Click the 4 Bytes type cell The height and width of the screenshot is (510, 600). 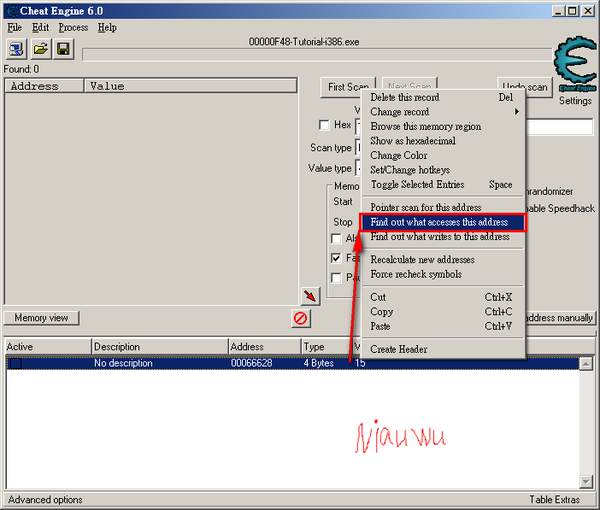[x=318, y=363]
